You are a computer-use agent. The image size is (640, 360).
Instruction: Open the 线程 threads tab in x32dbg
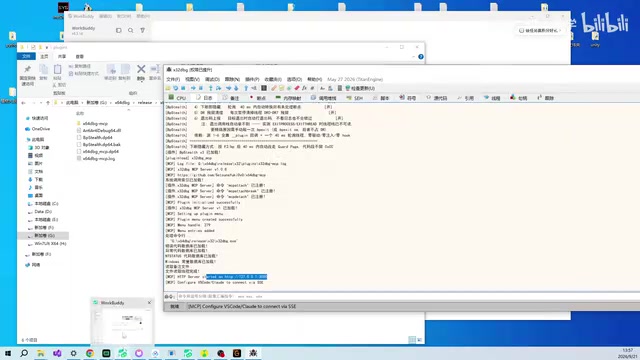click(x=492, y=98)
